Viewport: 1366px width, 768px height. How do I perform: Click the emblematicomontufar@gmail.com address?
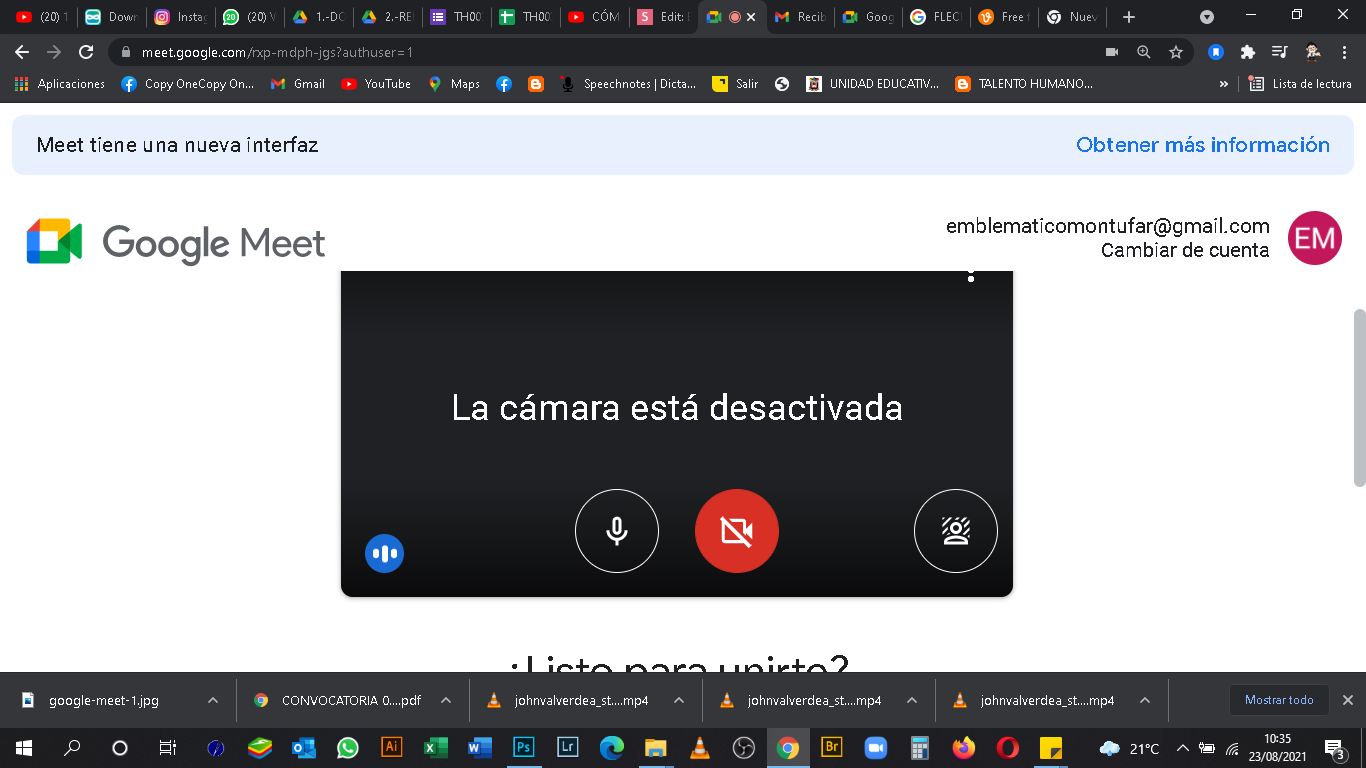coord(1107,226)
